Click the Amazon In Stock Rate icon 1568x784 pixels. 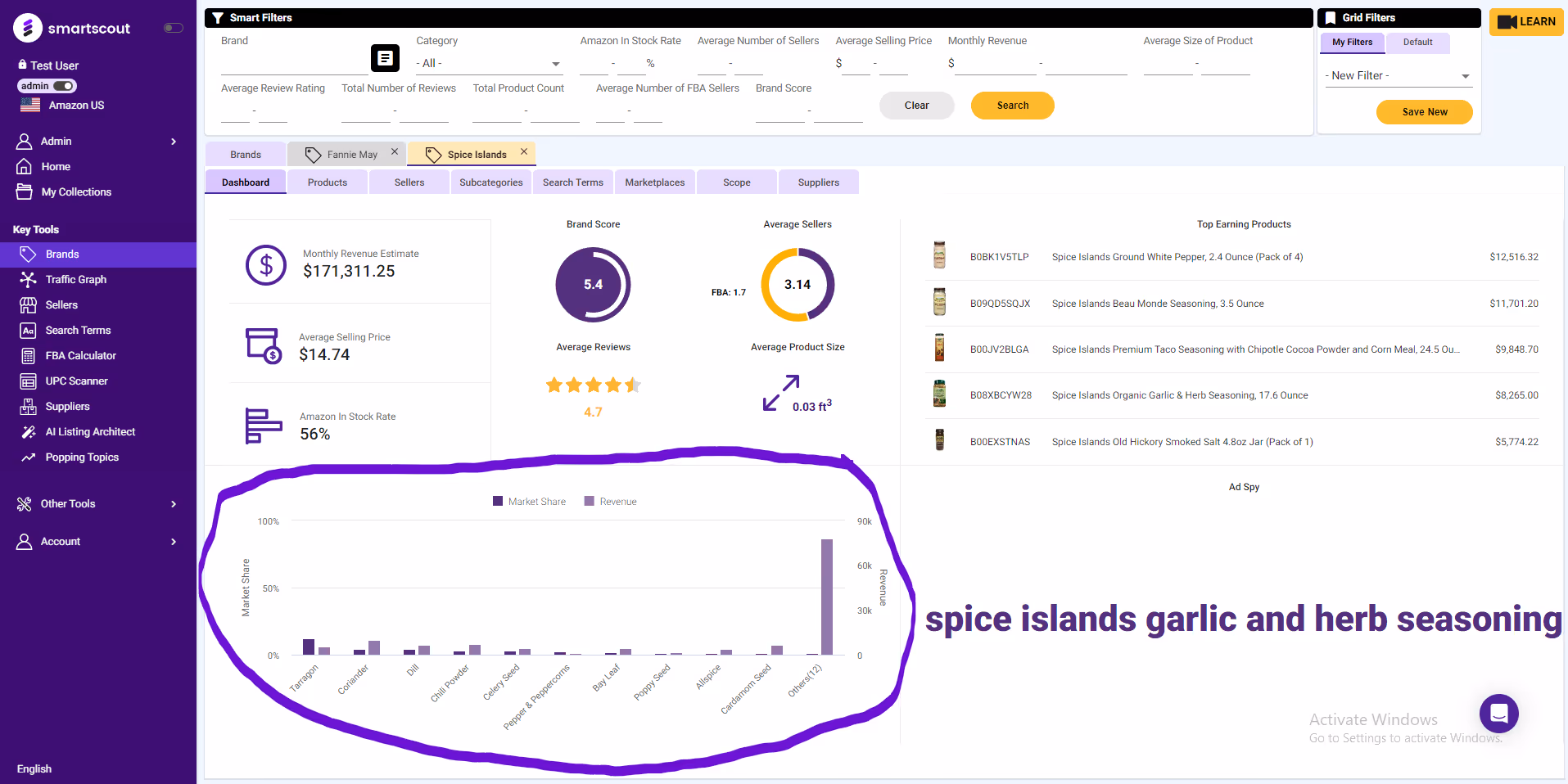pos(264,426)
